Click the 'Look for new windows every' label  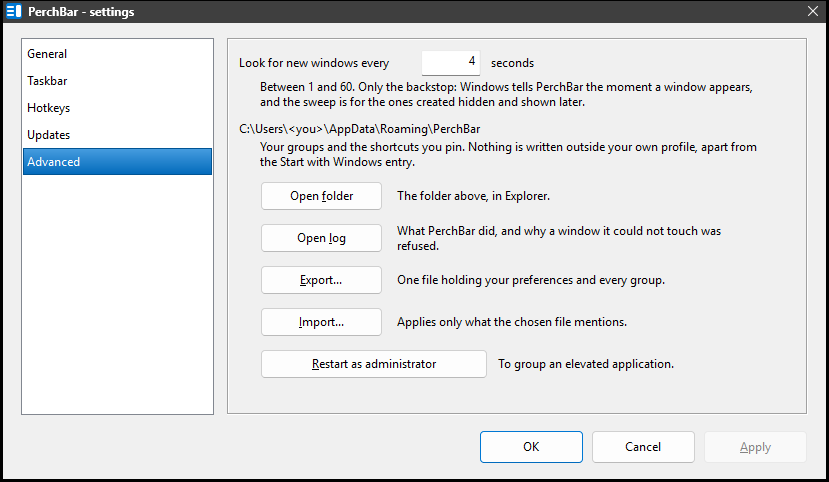[x=314, y=63]
